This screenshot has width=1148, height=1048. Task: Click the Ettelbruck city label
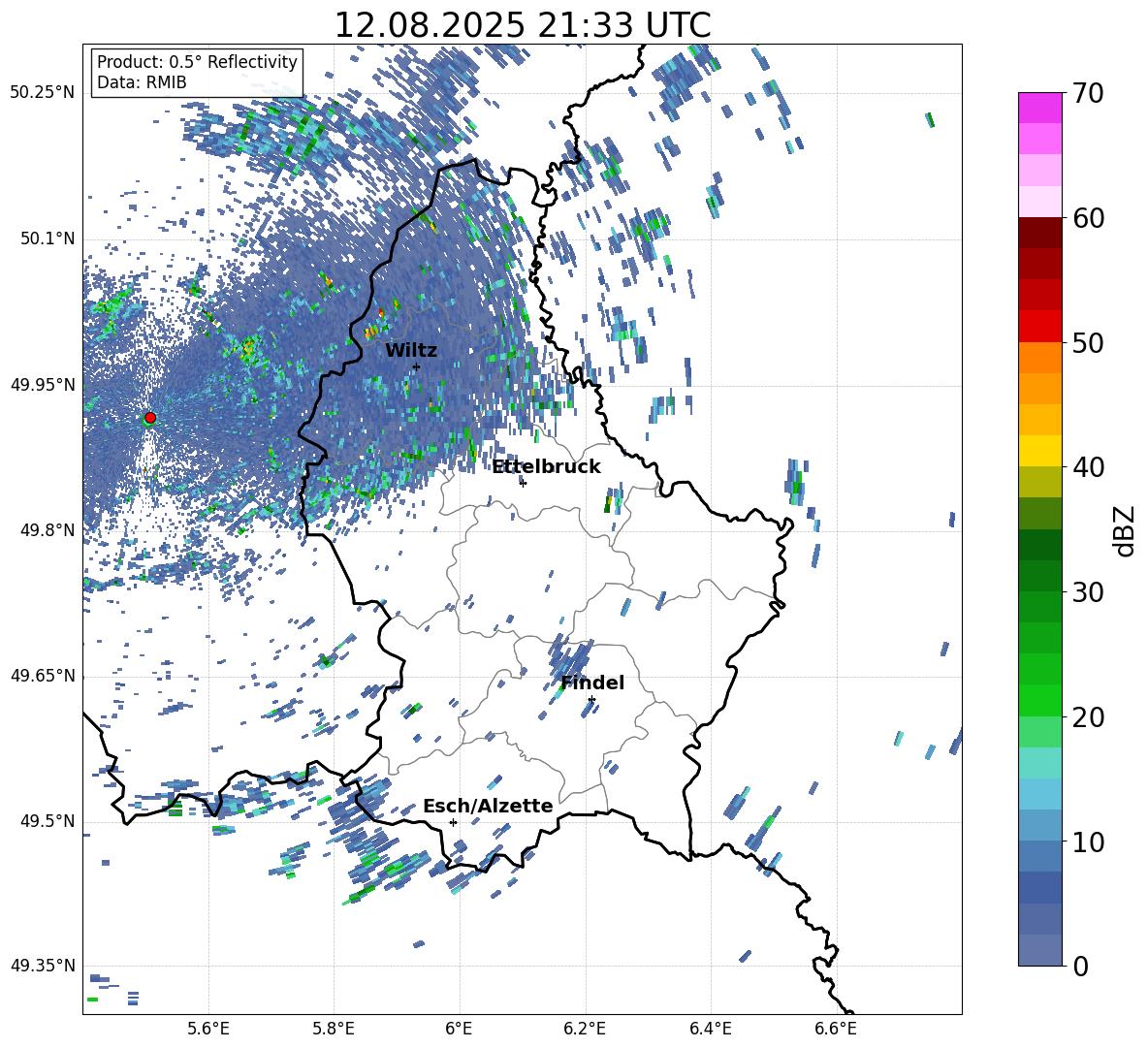[546, 467]
